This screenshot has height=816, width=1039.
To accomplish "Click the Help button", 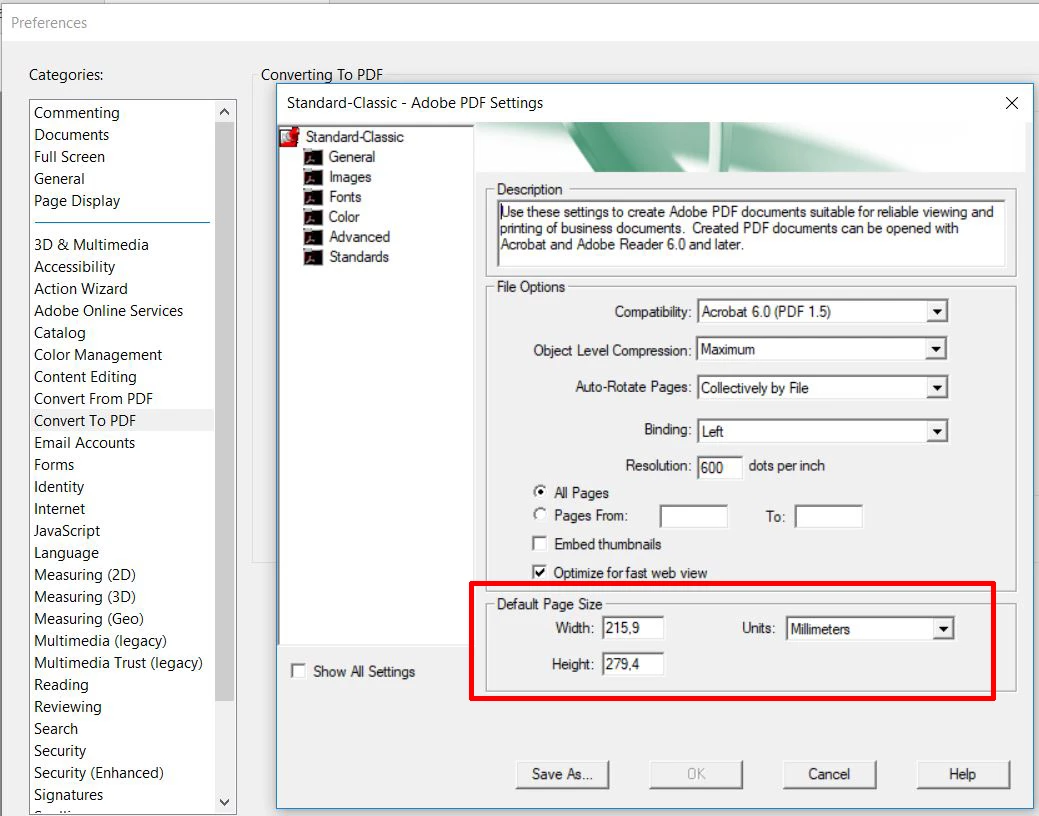I will click(x=963, y=774).
